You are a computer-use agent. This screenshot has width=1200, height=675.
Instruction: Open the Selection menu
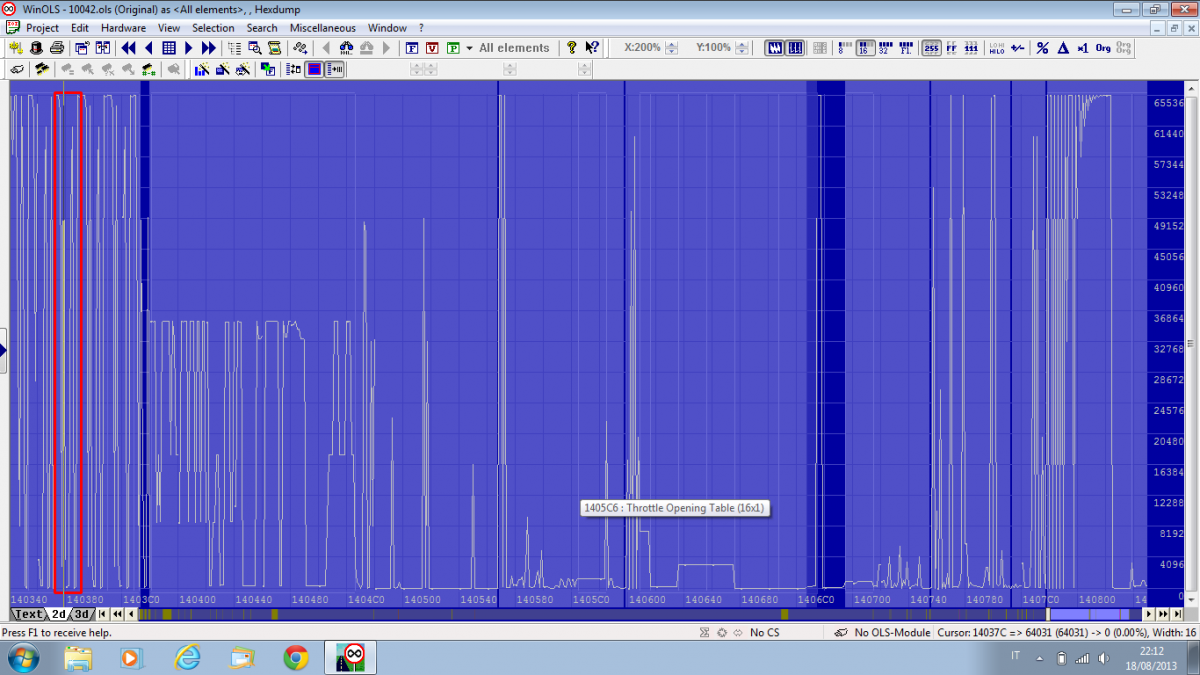[213, 28]
